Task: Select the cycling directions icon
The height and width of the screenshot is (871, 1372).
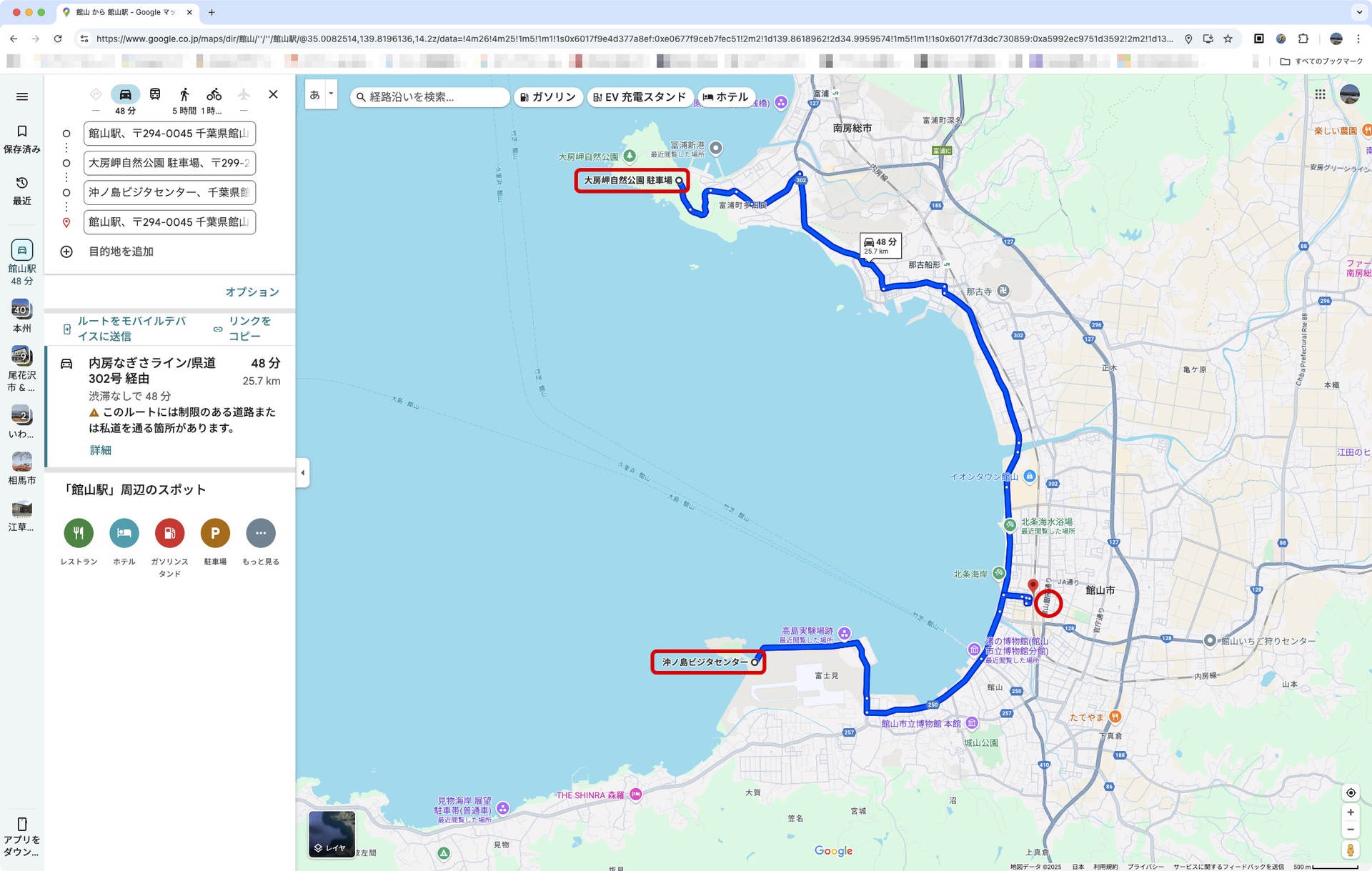Action: pos(214,94)
